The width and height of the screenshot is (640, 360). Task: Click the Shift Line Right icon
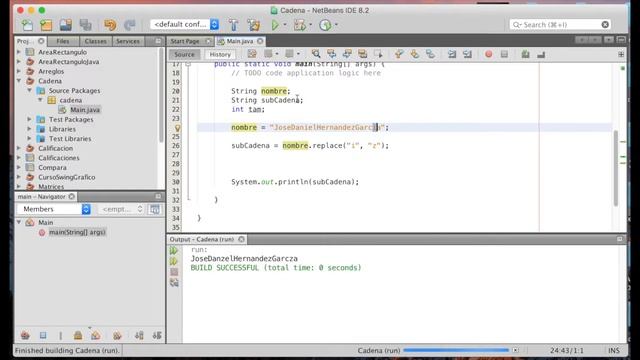[467, 54]
